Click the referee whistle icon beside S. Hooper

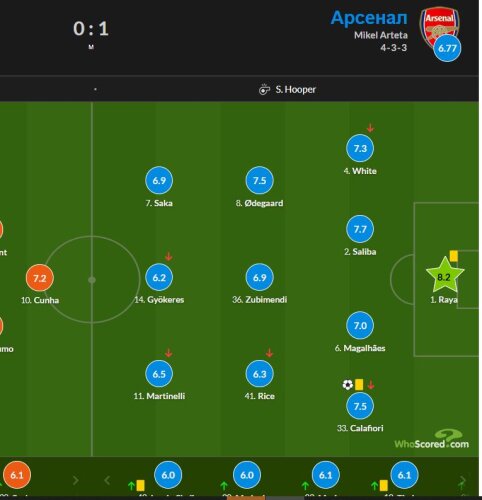coord(264,89)
